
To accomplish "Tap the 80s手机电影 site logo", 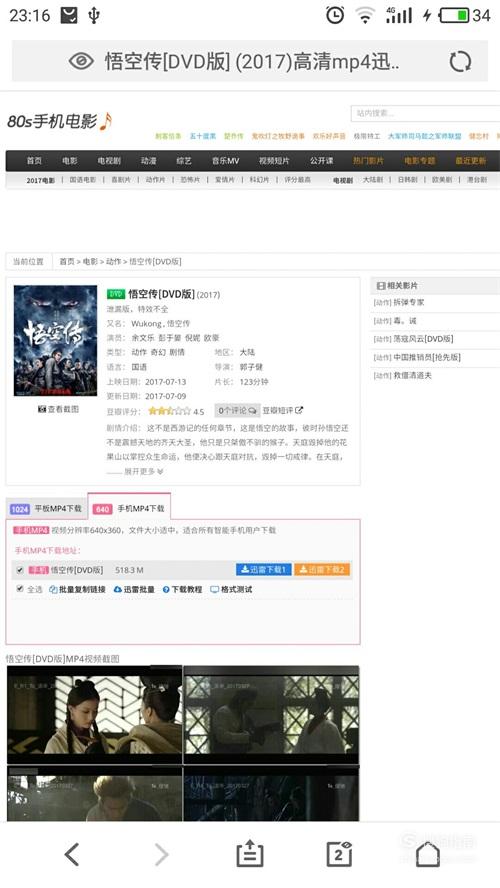I will coord(59,121).
